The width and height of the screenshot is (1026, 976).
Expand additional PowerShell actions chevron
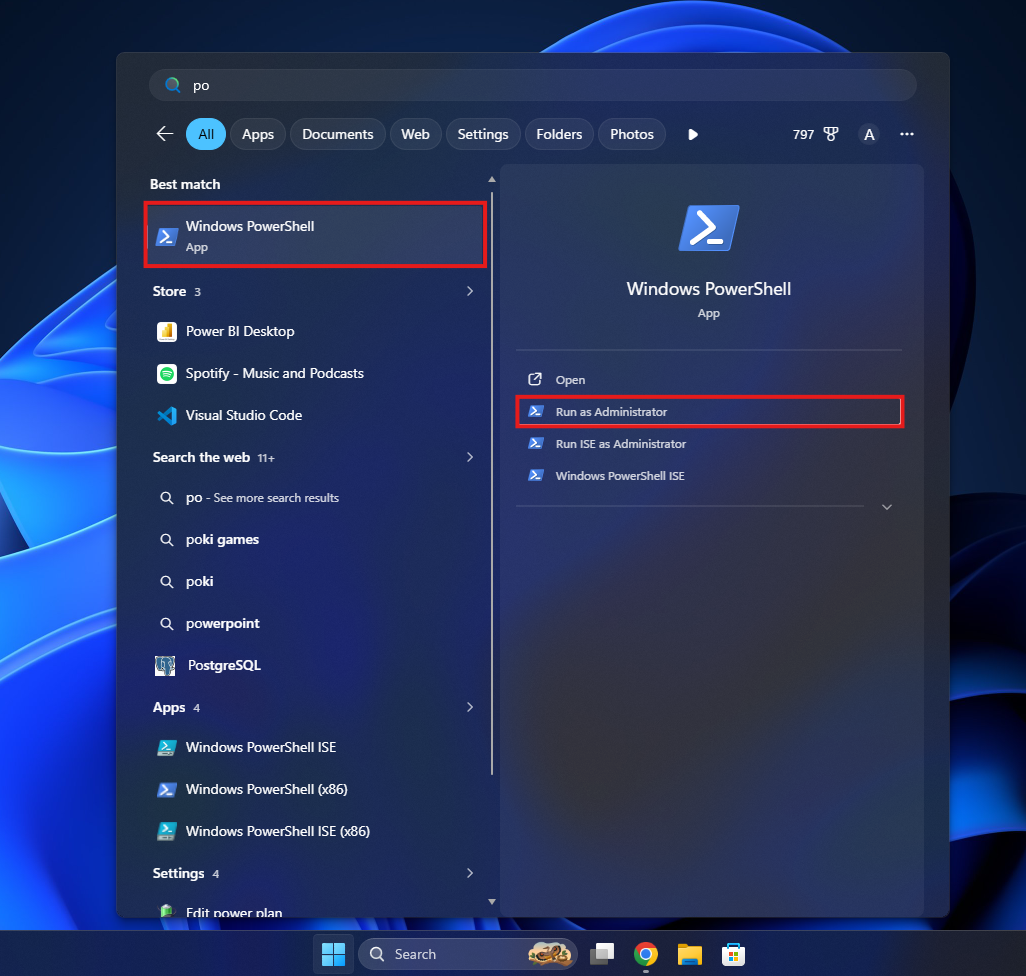[886, 507]
